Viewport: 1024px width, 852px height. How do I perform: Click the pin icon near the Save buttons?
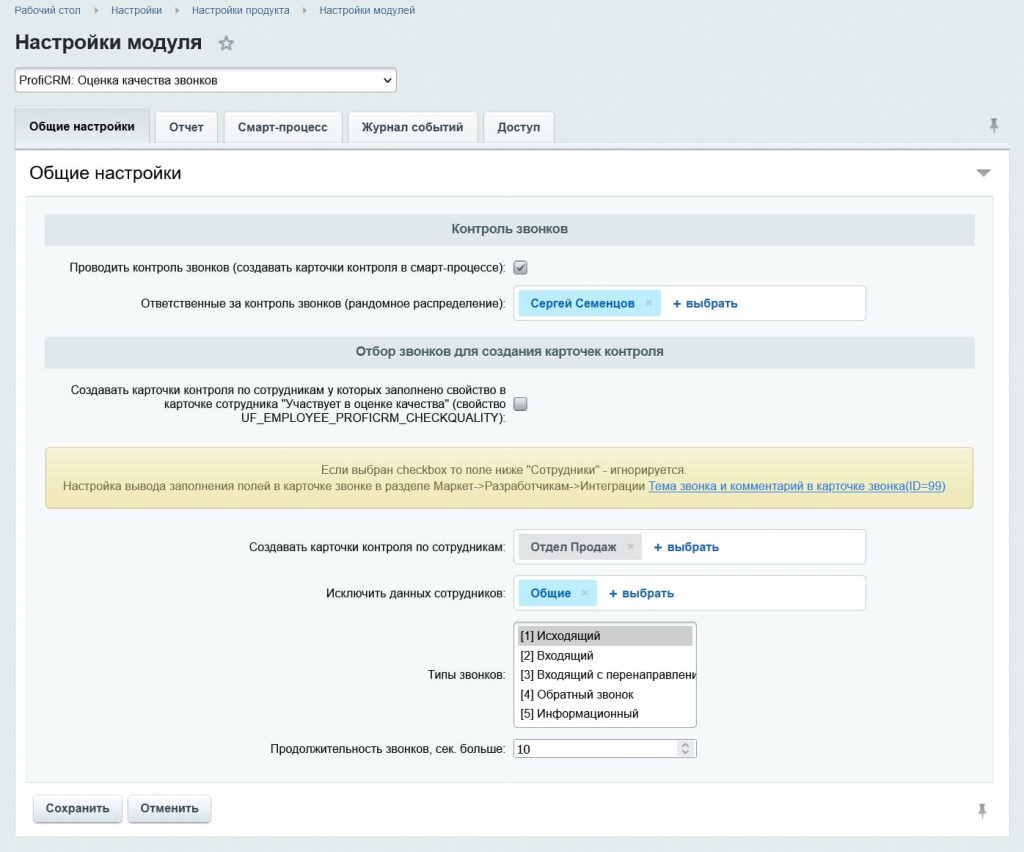coord(981,810)
